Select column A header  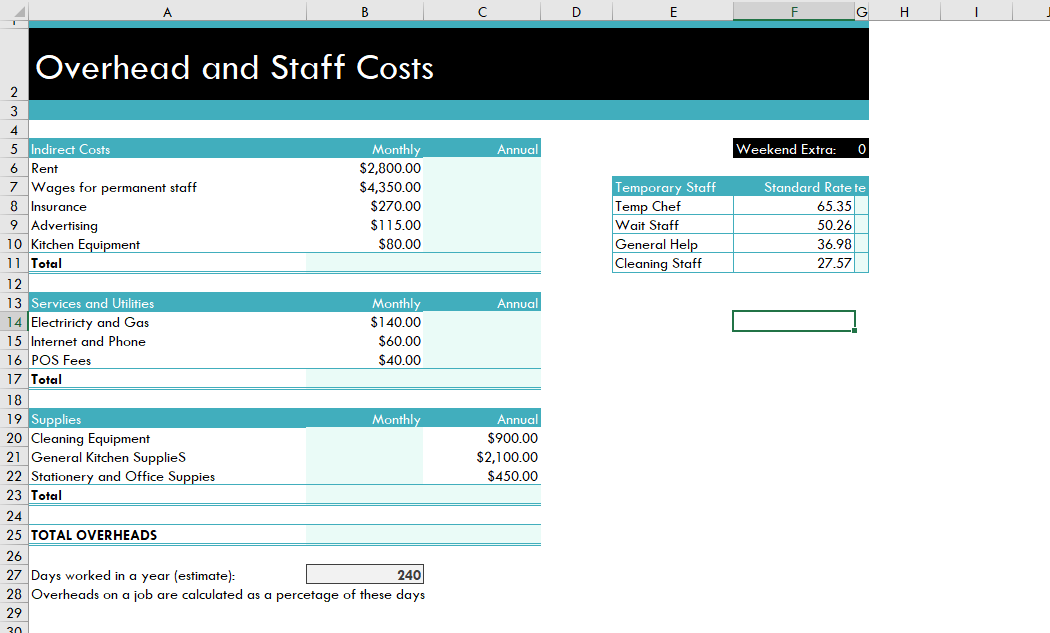coord(167,11)
